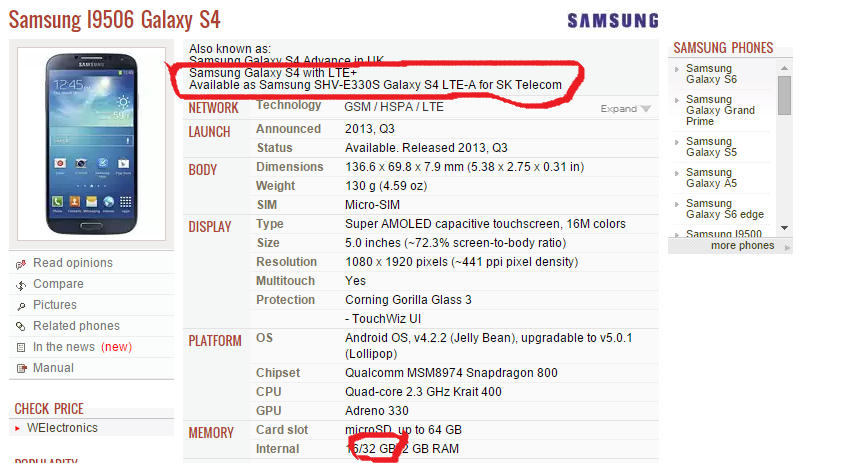Click 'Samsung I9506 Galaxy S4' page title
This screenshot has width=850, height=463.
point(114,20)
